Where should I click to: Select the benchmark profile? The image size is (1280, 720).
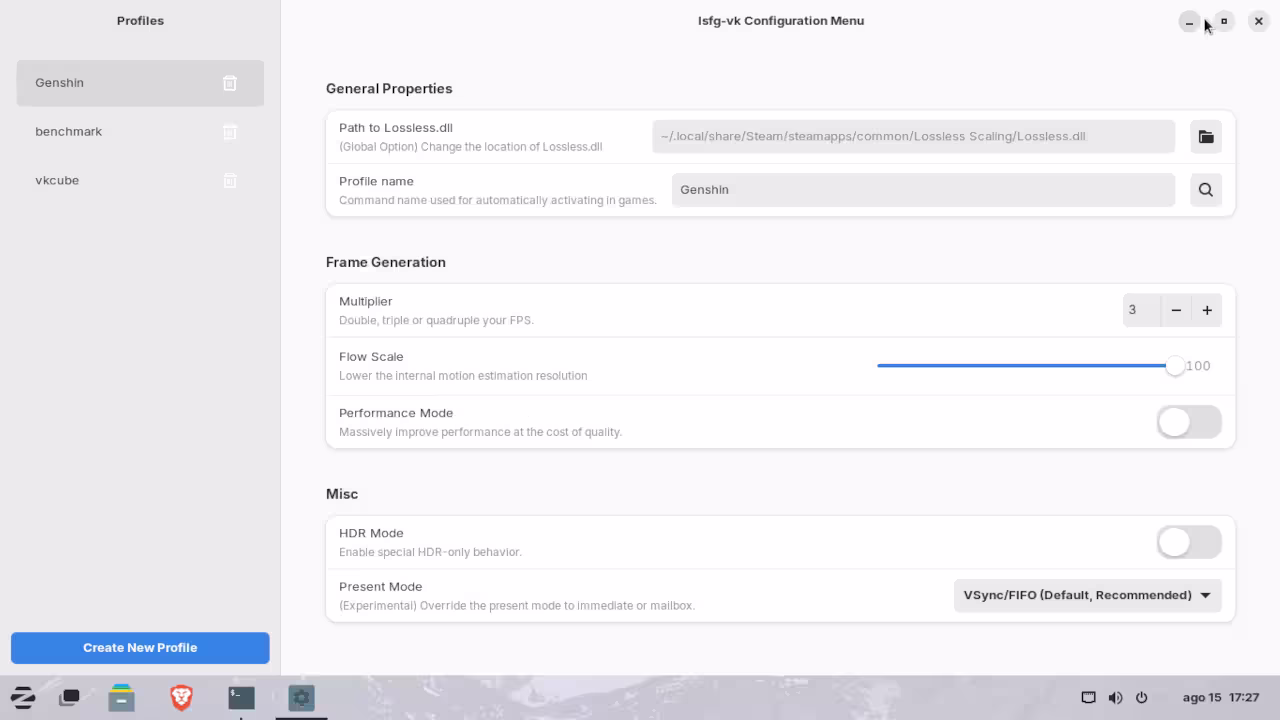click(x=140, y=132)
